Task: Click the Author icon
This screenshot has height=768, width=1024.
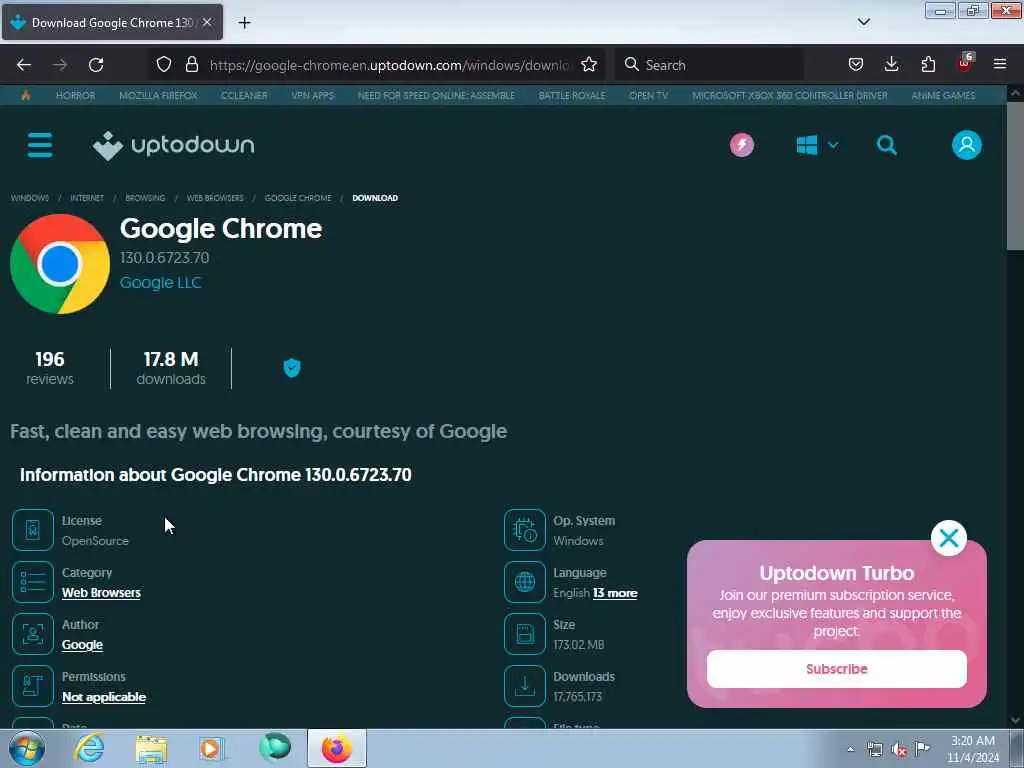Action: coord(33,633)
